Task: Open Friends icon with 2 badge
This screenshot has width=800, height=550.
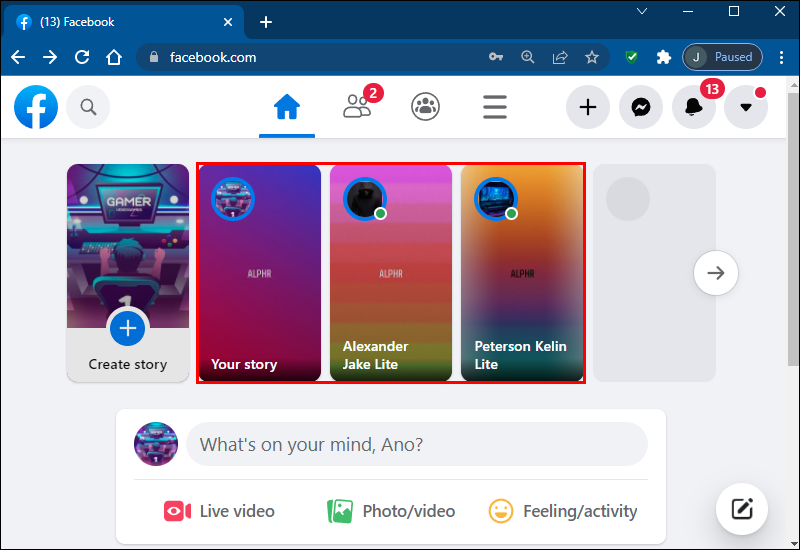Action: (357, 107)
